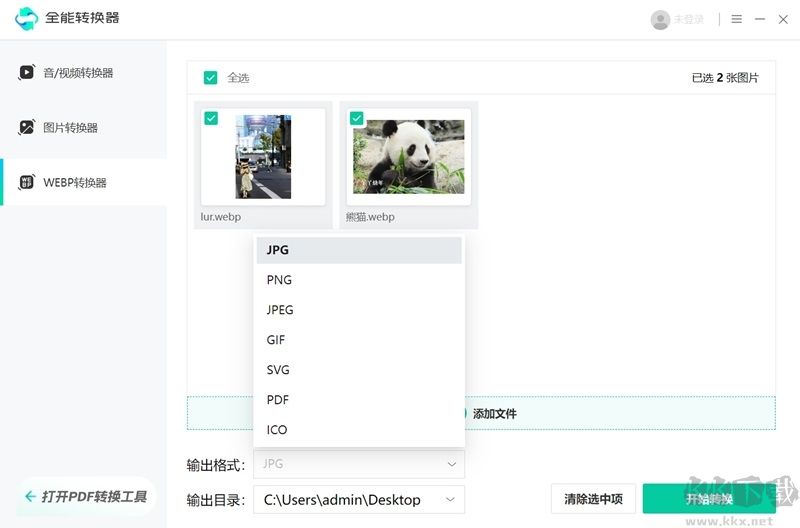Choose GIF output format option
Viewport: 800px width, 528px height.
coord(359,340)
